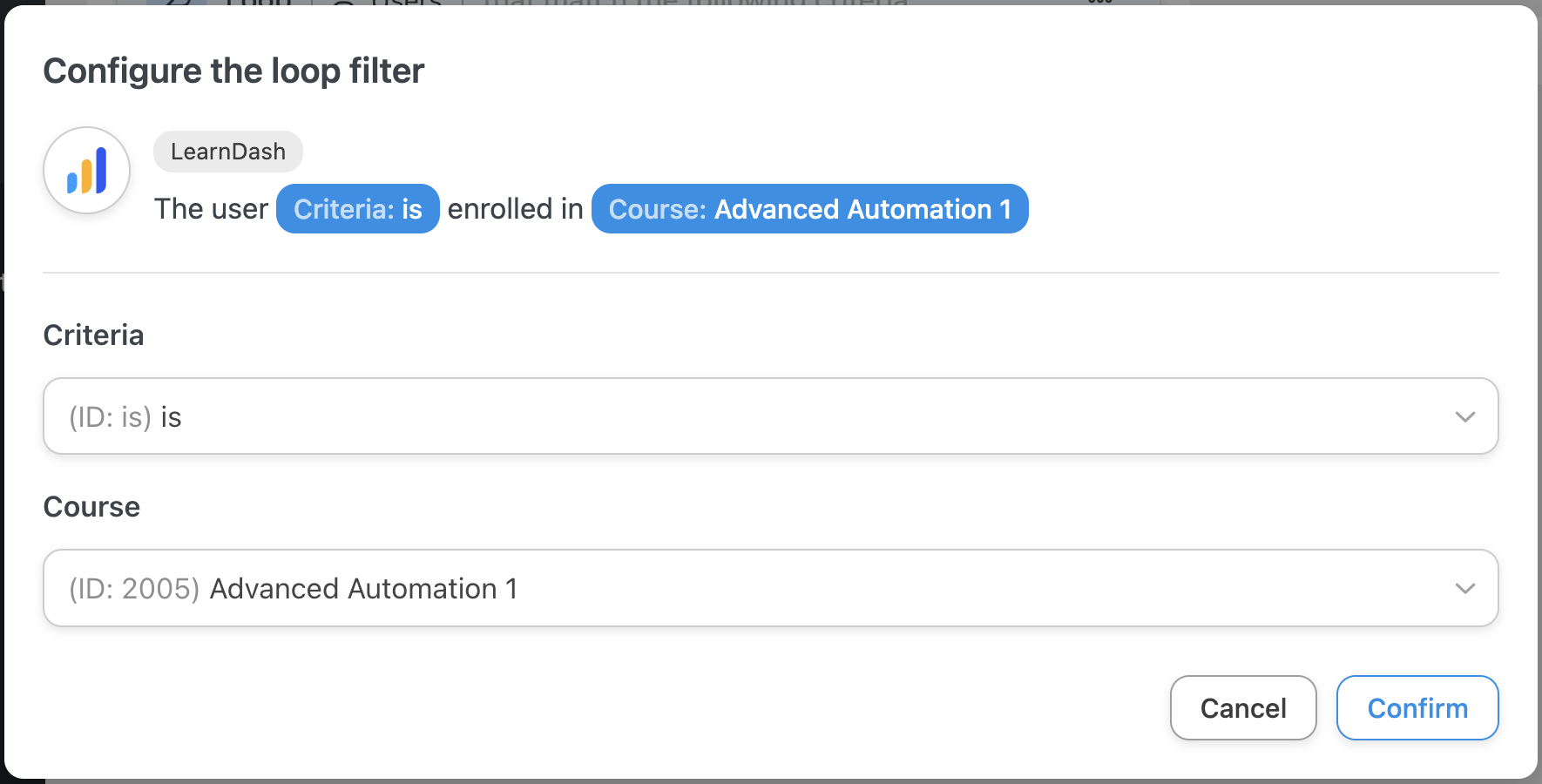Viewport: 1542px width, 784px height.
Task: Click the "(ID: is)" value in Criteria
Action: [111, 417]
